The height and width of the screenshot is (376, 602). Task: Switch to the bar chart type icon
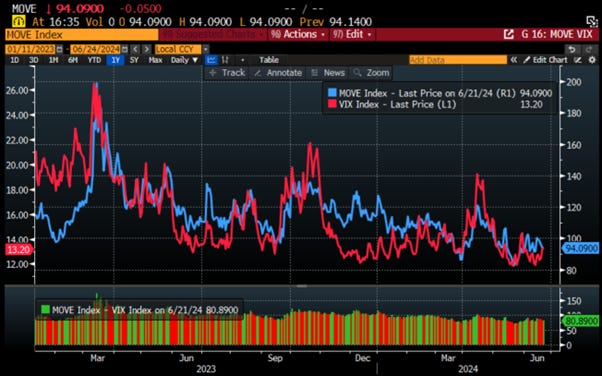pyautogui.click(x=225, y=60)
